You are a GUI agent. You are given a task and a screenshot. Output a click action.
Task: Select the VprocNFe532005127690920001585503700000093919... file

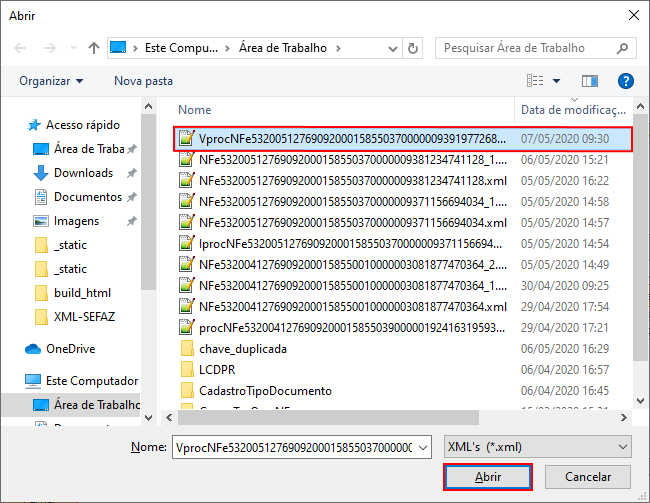pos(403,139)
